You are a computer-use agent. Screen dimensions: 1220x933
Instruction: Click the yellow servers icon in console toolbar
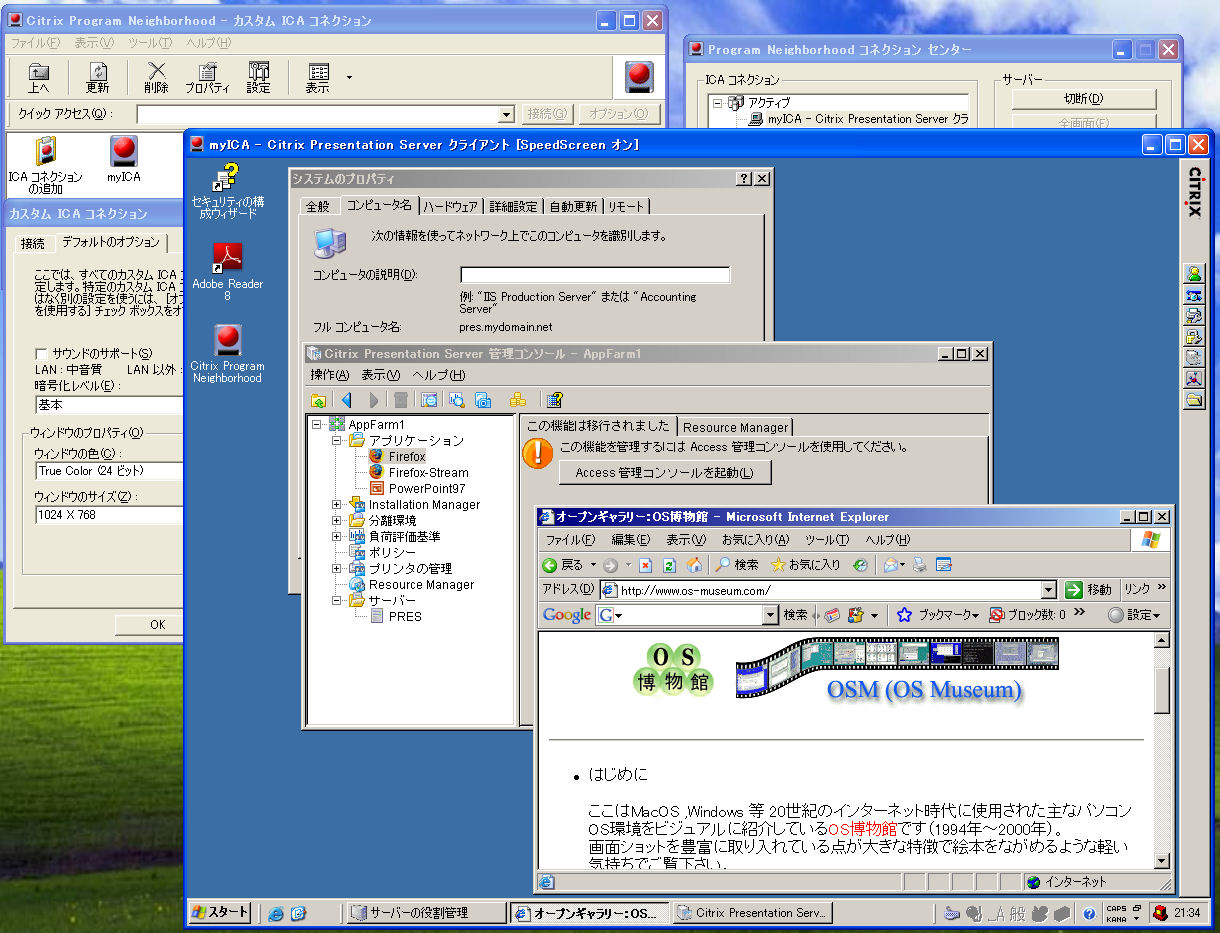pos(517,400)
